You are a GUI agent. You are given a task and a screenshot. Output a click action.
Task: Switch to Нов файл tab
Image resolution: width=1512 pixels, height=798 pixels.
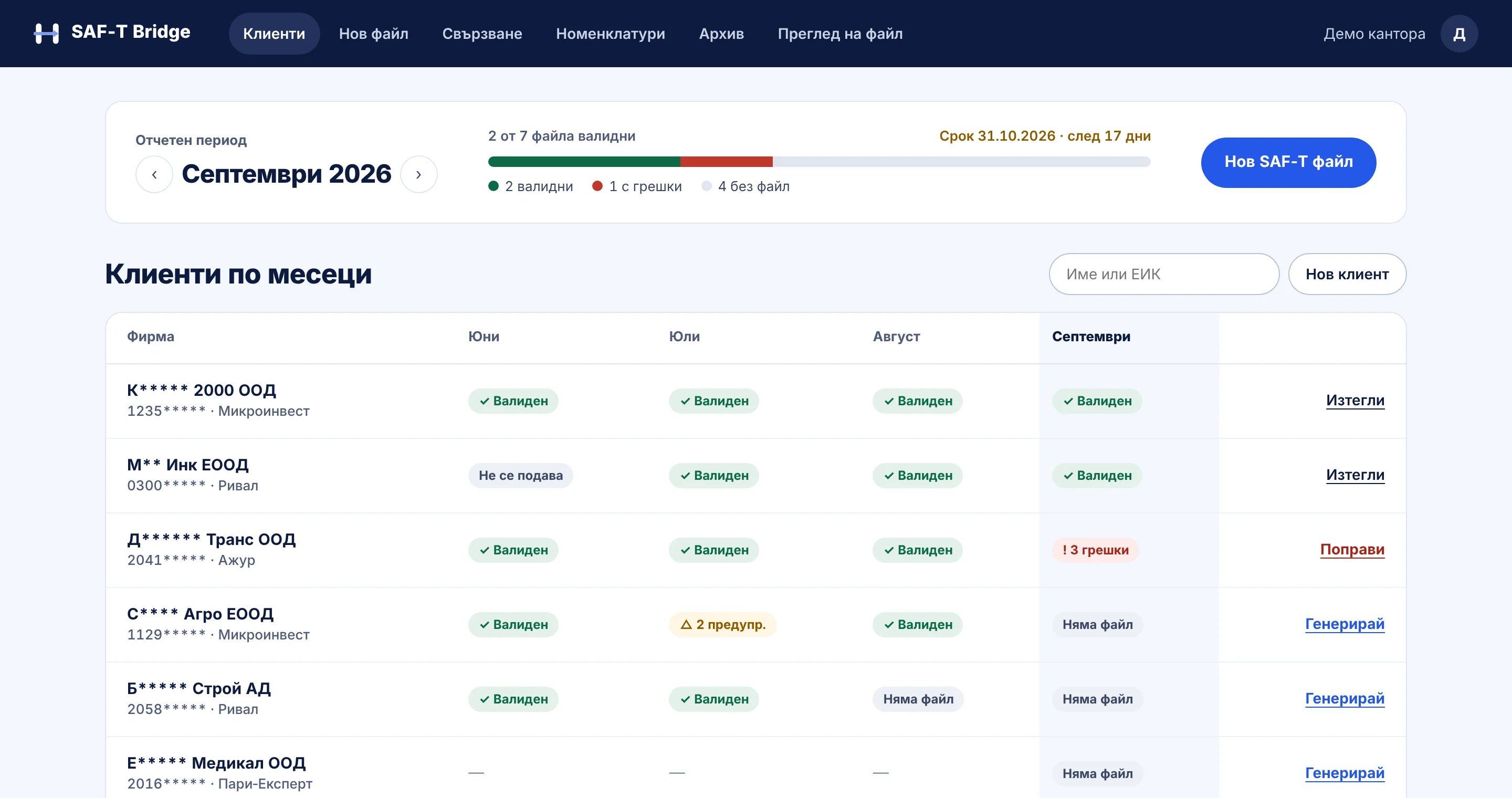[373, 34]
